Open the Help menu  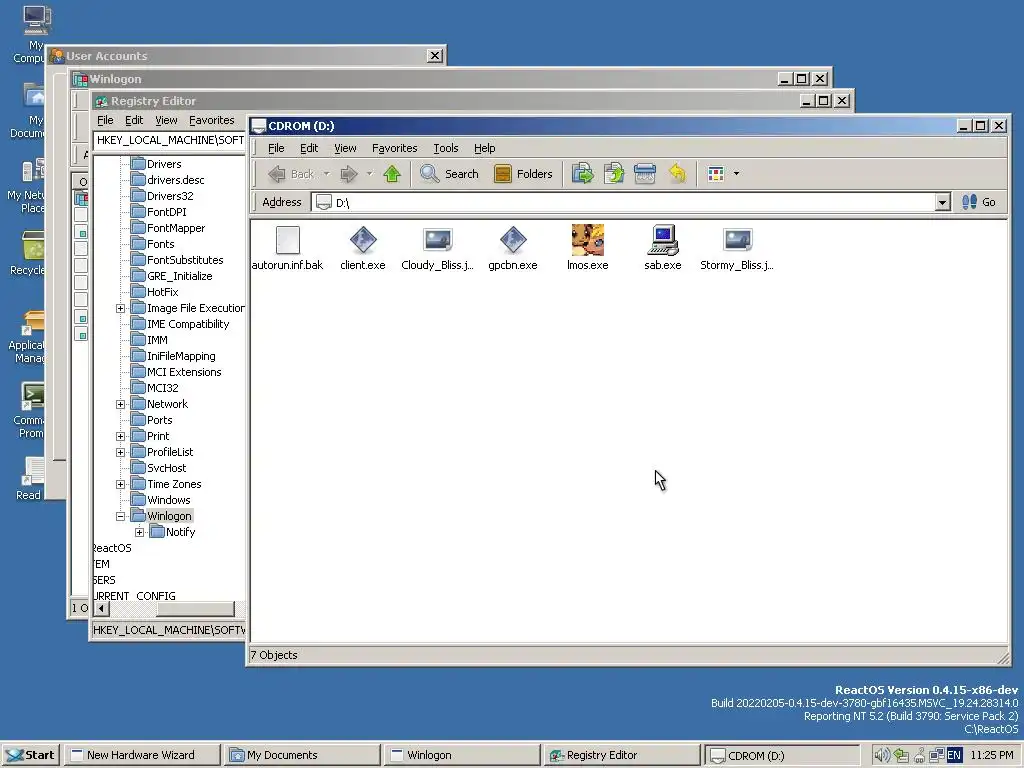click(485, 148)
